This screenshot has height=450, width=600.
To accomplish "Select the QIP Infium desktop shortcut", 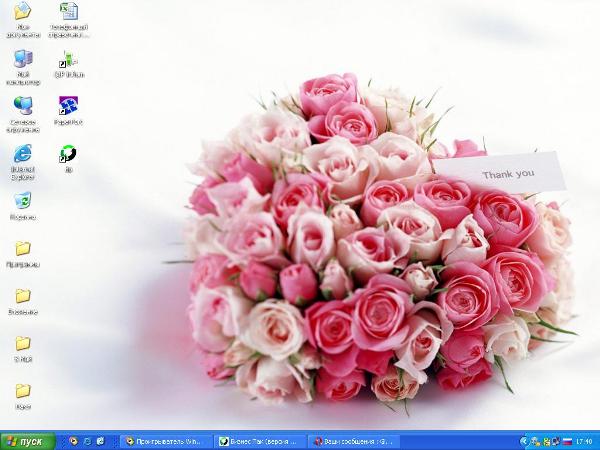I will click(x=68, y=59).
